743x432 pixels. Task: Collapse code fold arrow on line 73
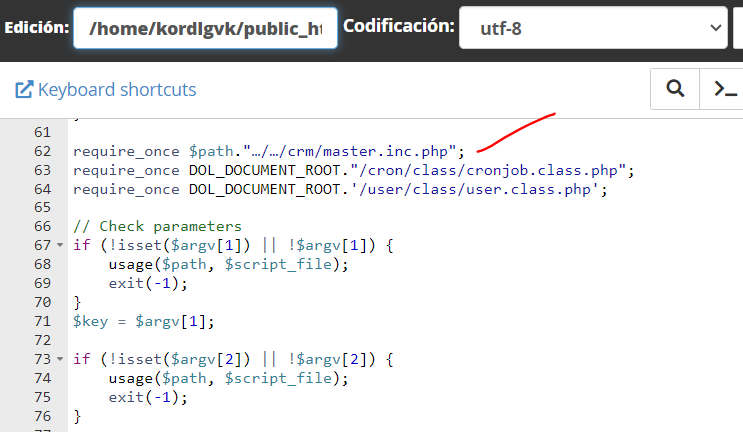(x=60, y=359)
